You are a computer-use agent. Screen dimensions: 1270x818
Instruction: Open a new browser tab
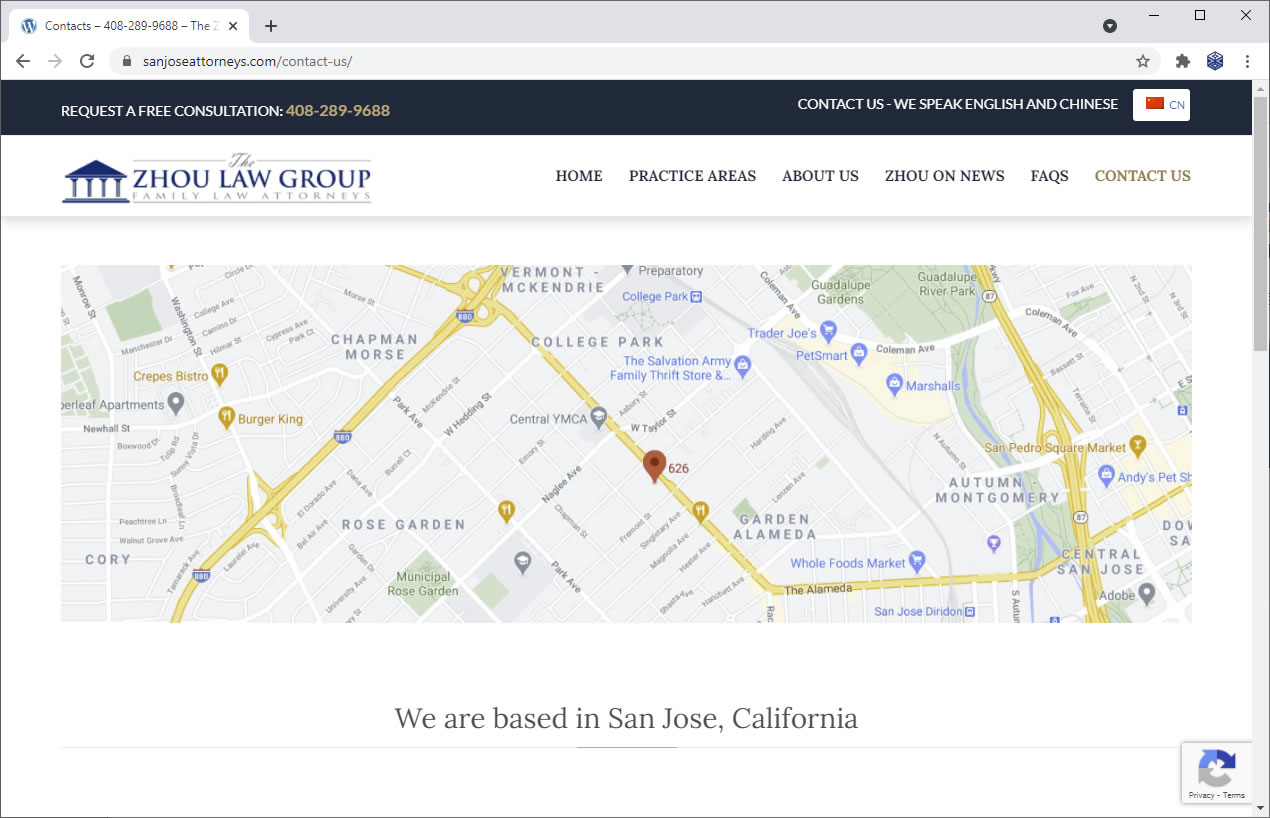coord(271,26)
